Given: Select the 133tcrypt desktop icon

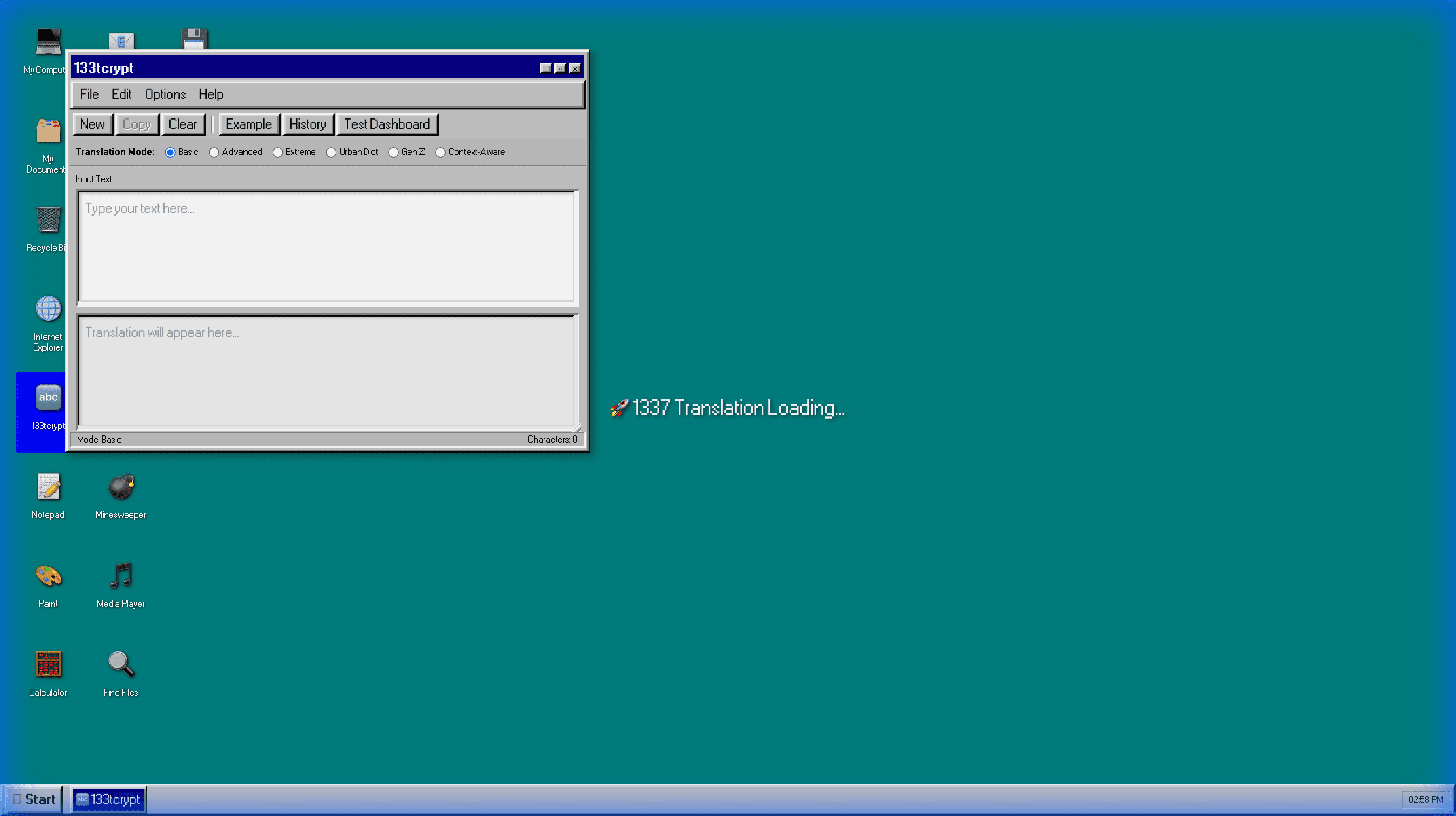Looking at the screenshot, I should pos(48,397).
